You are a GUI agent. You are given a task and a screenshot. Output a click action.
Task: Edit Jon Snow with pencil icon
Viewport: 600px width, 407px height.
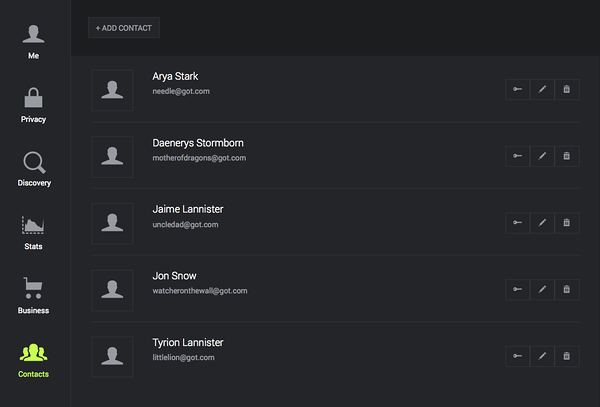click(x=542, y=289)
